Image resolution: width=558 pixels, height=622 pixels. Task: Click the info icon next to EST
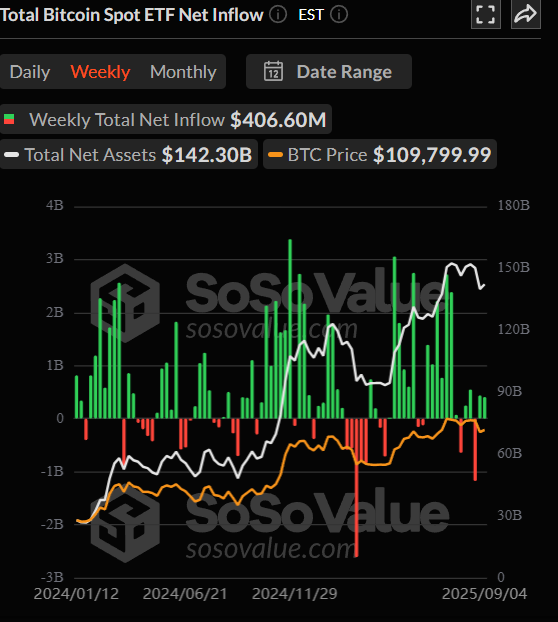(339, 15)
